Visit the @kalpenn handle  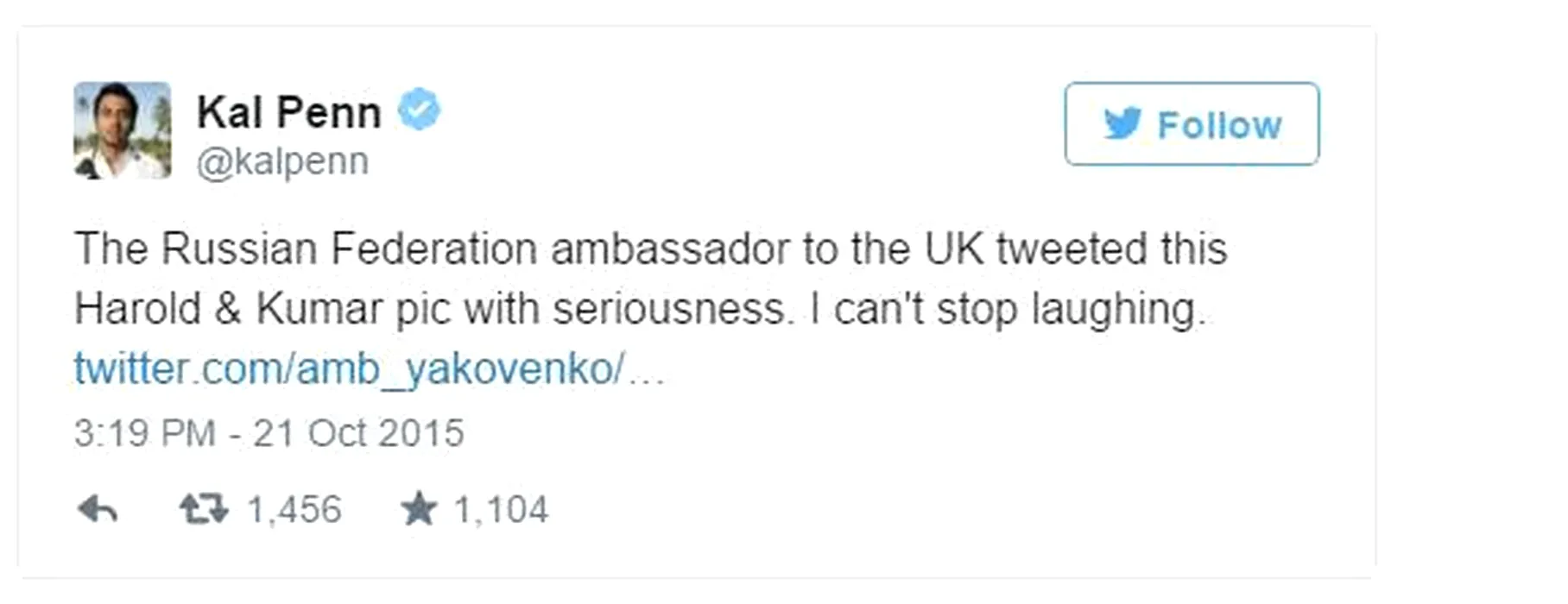(x=282, y=161)
